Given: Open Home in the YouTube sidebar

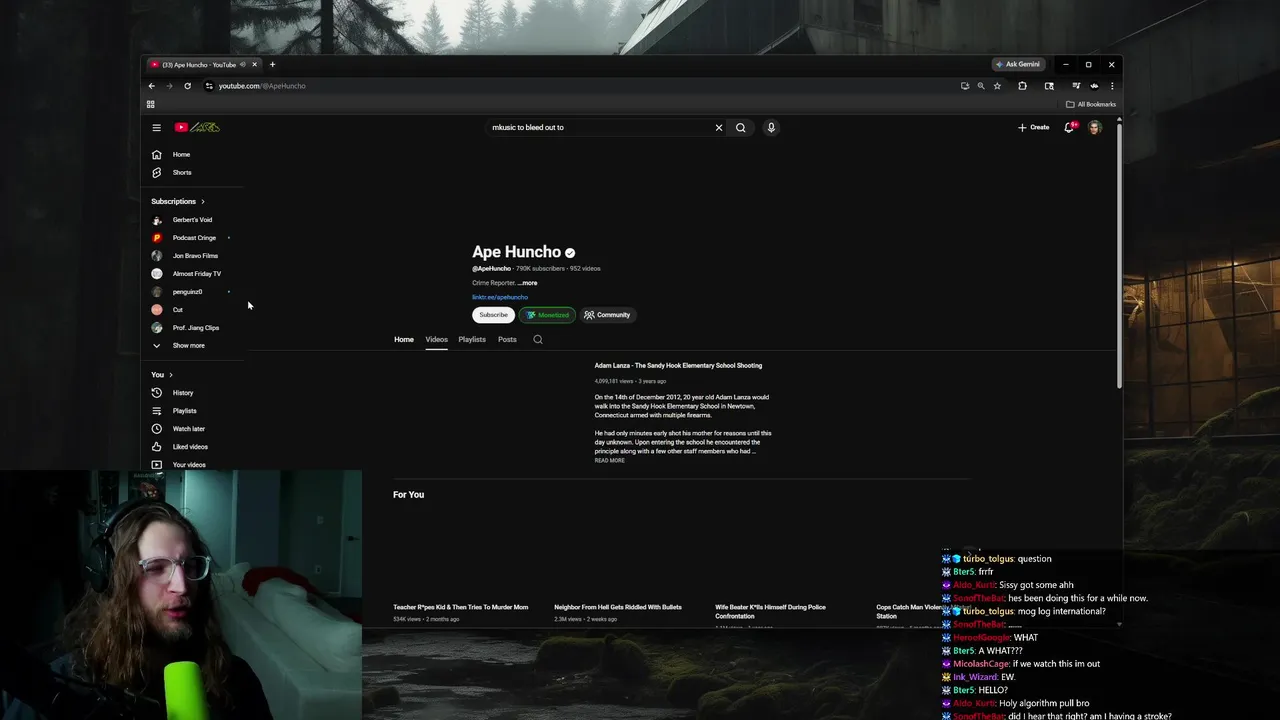Looking at the screenshot, I should pos(181,155).
